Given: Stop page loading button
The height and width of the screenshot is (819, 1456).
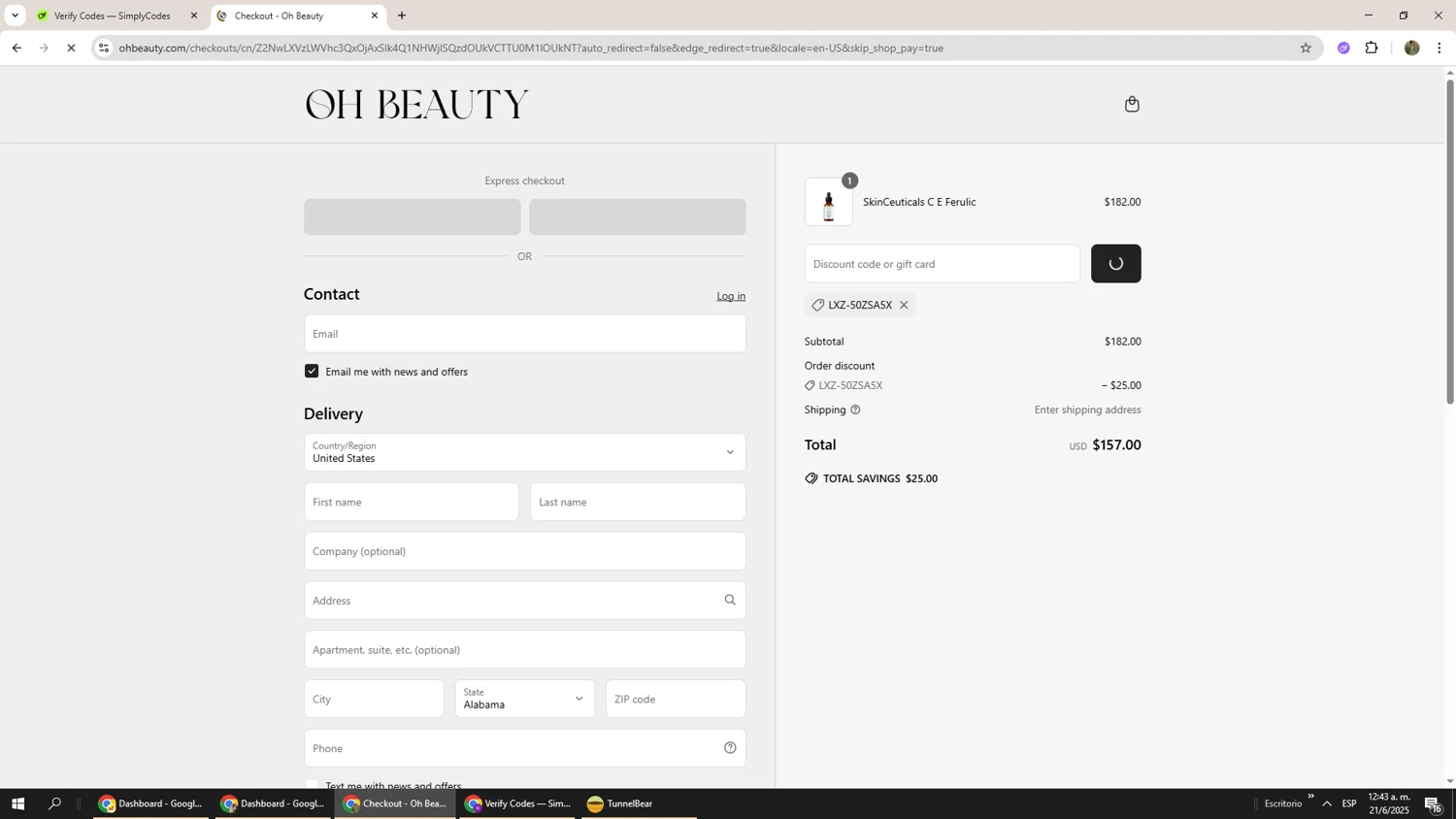Looking at the screenshot, I should pos(71,48).
